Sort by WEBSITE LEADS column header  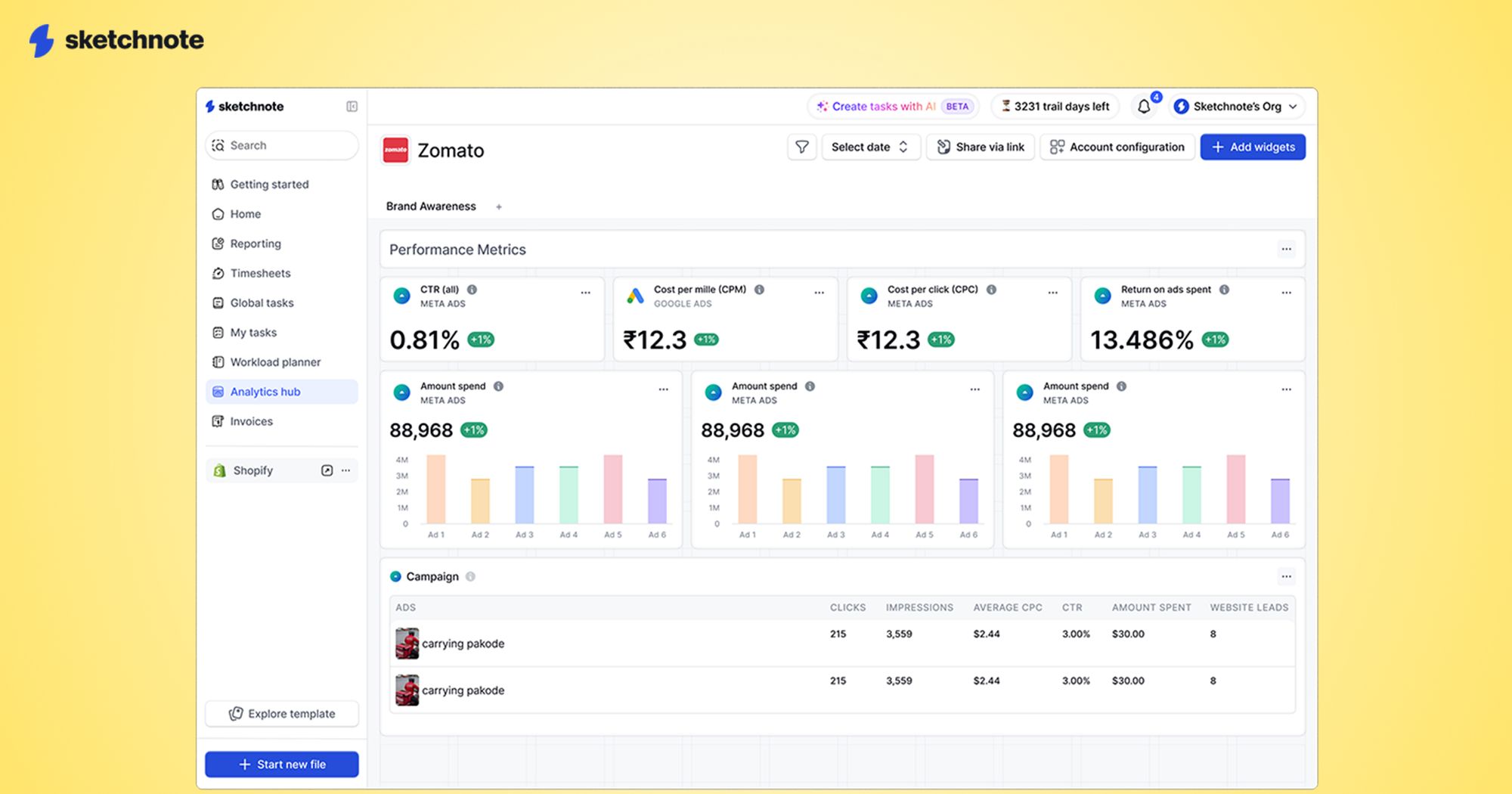click(1249, 607)
